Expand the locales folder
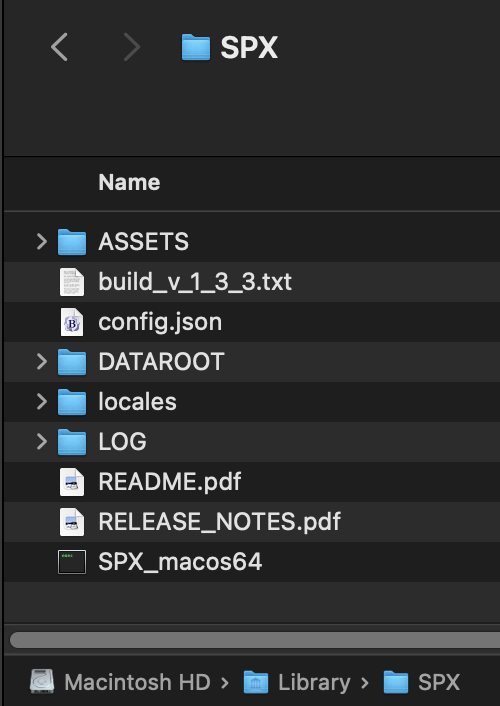 (x=42, y=401)
